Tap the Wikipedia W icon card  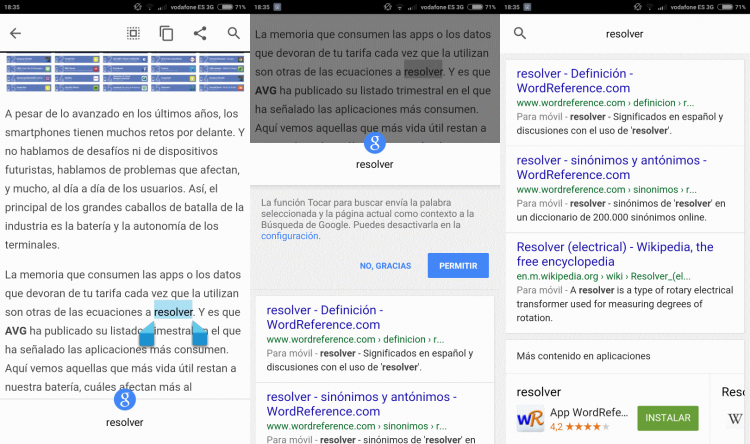[735, 419]
